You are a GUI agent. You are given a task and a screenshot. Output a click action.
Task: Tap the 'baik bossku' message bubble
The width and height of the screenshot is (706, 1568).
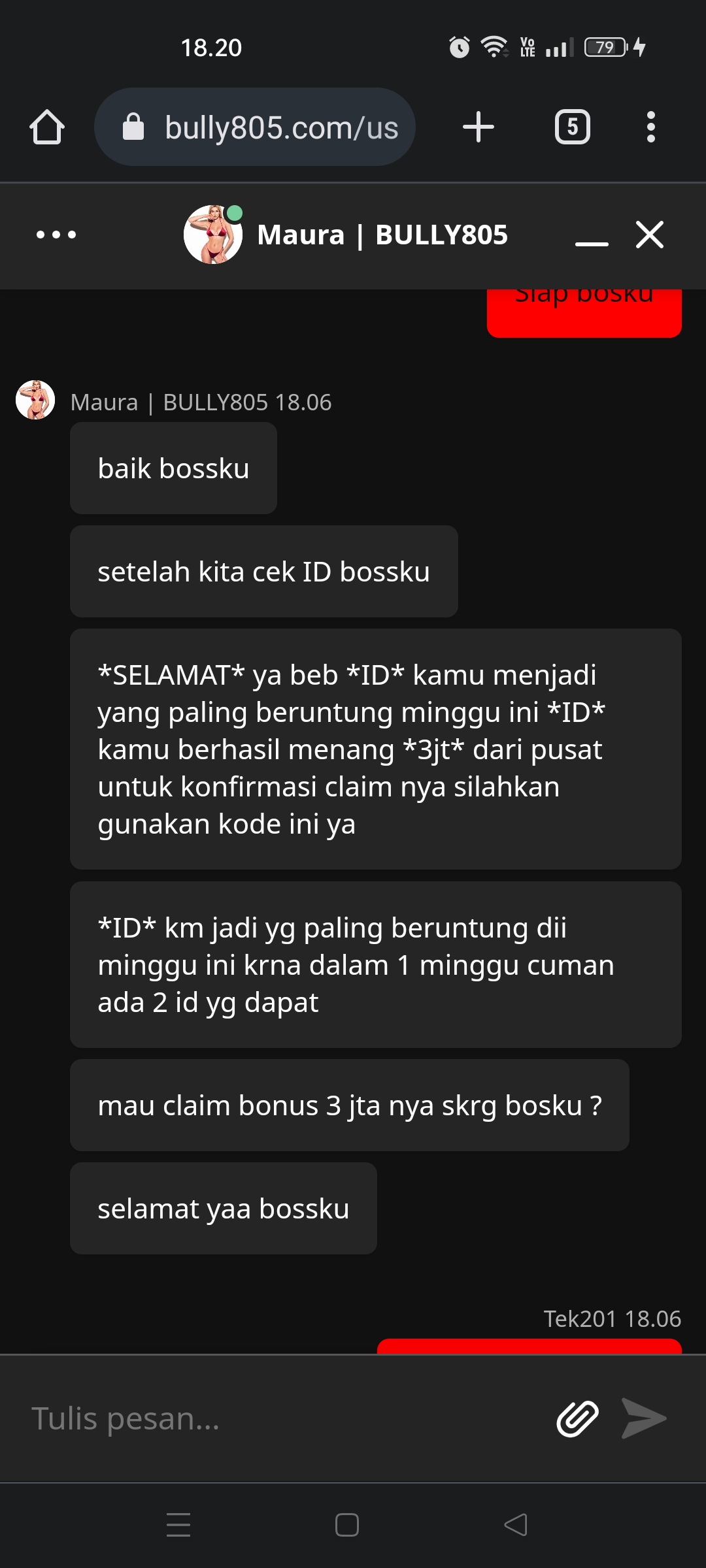[173, 468]
